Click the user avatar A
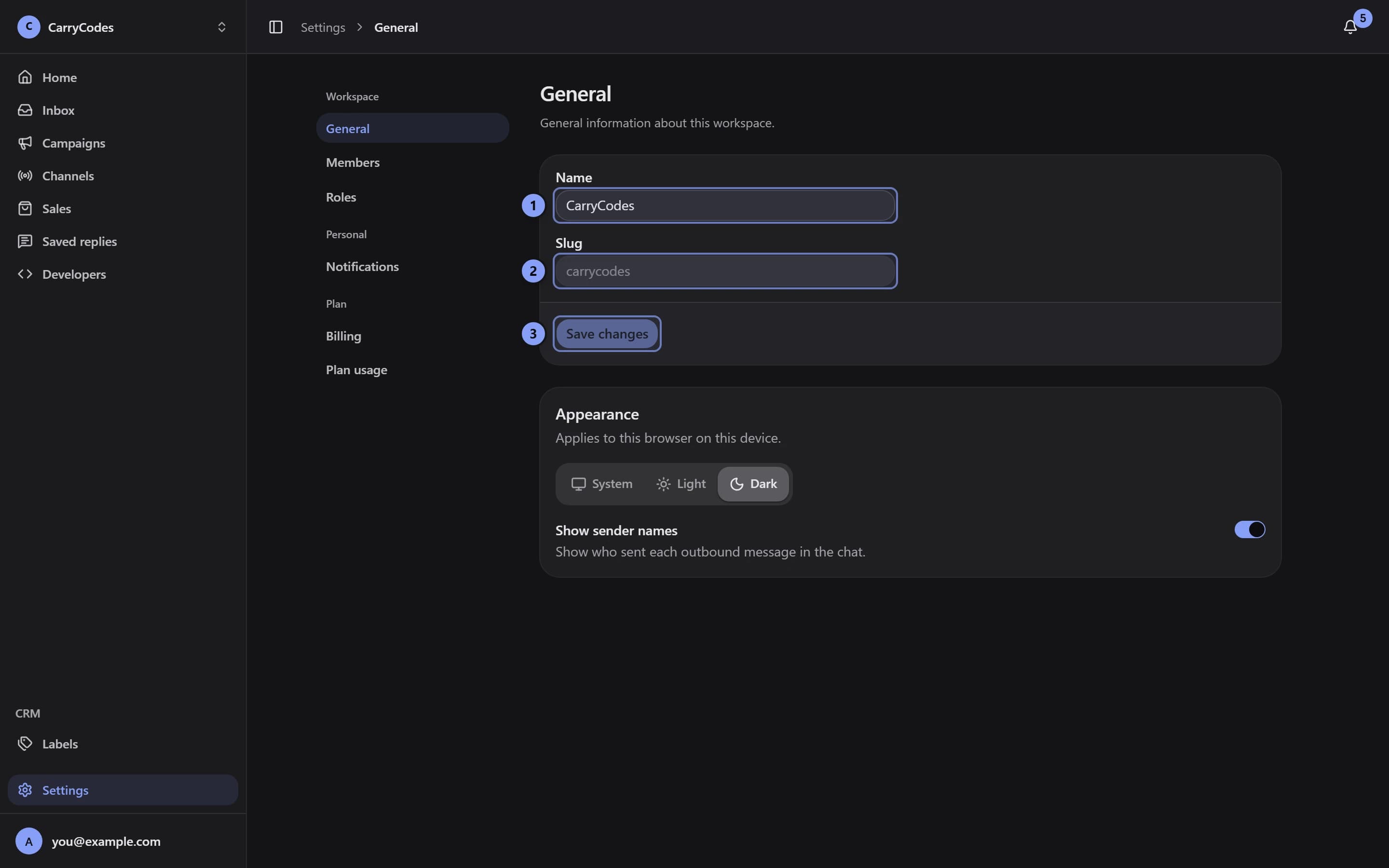The width and height of the screenshot is (1389, 868). pos(29,841)
